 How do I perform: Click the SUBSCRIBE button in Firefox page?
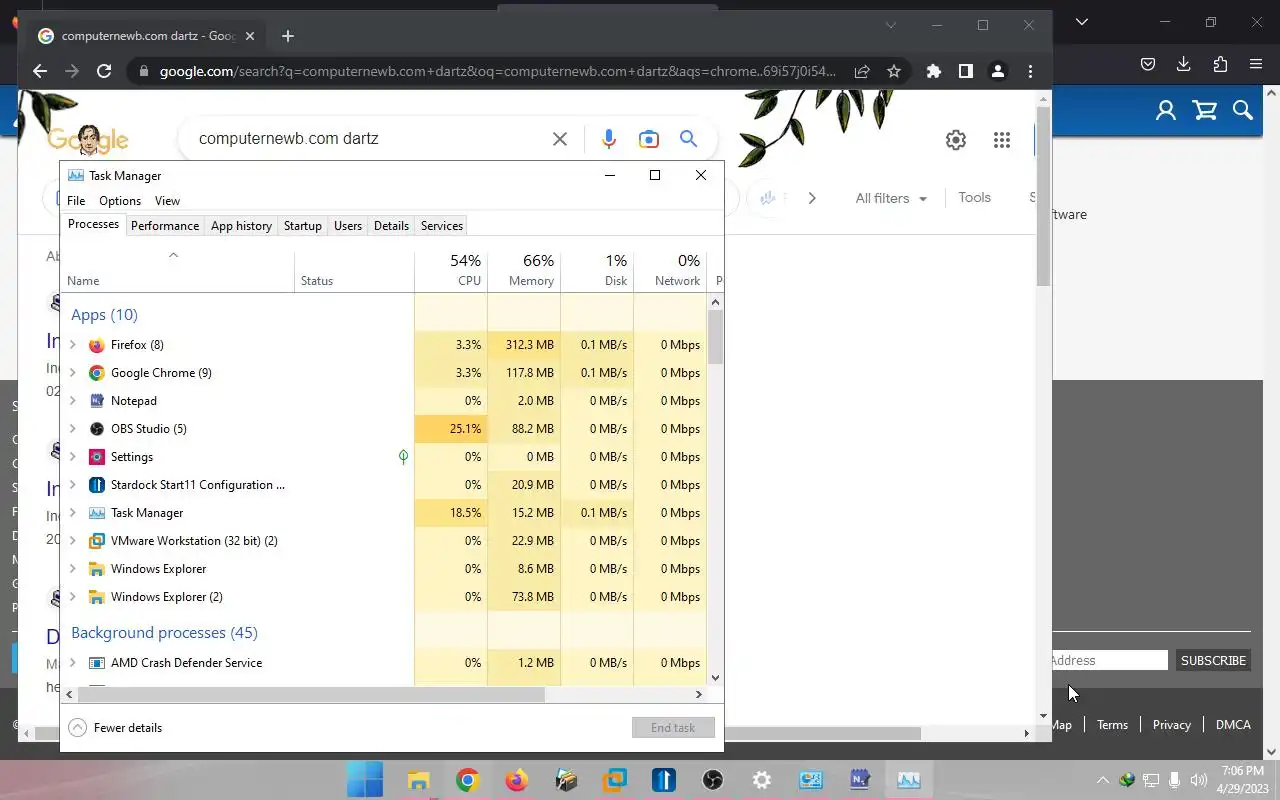point(1213,660)
